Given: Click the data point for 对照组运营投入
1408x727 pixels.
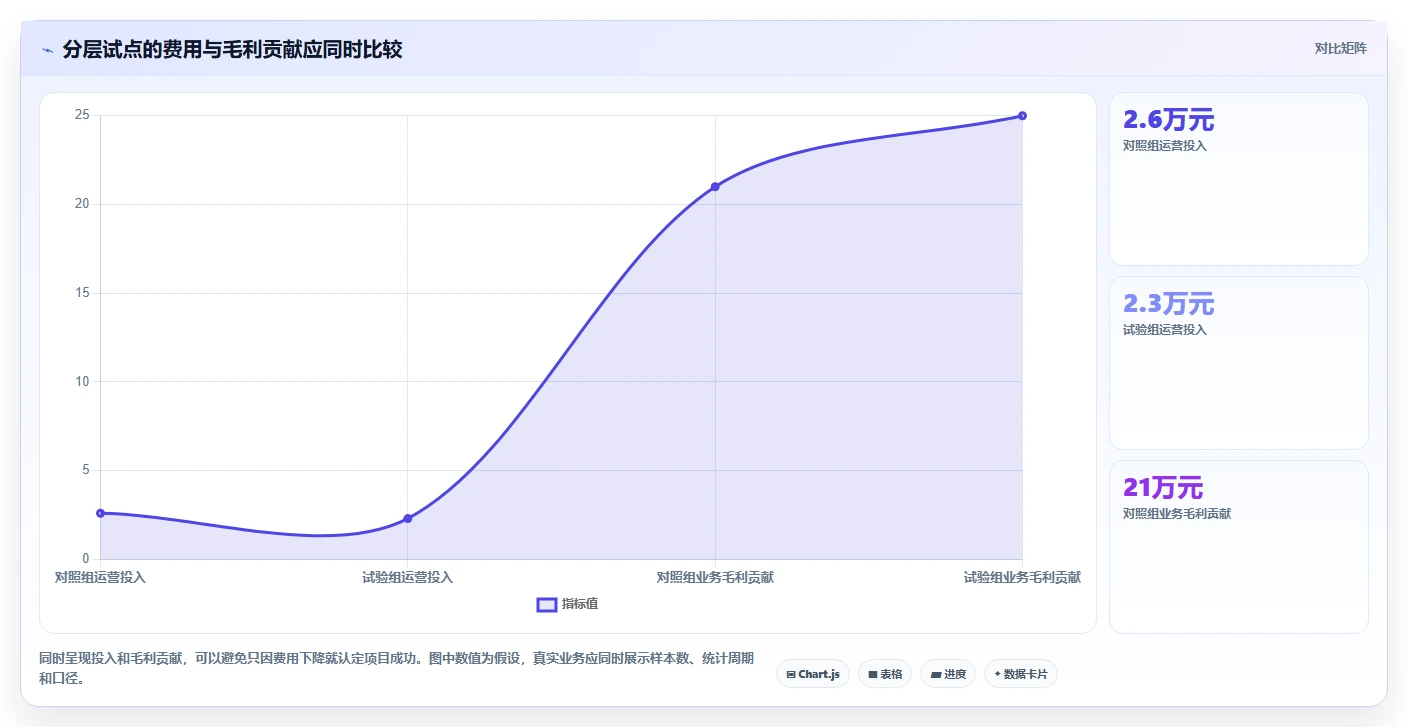Looking at the screenshot, I should pos(100,513).
